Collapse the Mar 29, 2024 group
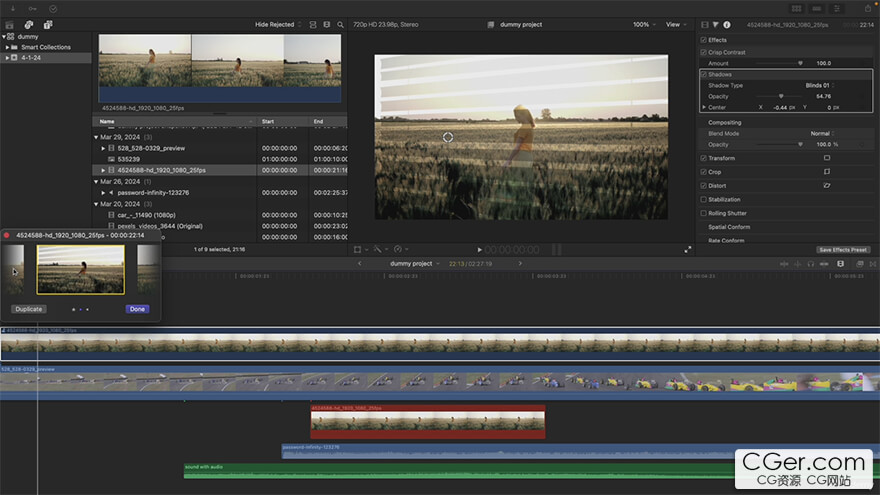Screen dimensions: 880x495 point(96,137)
